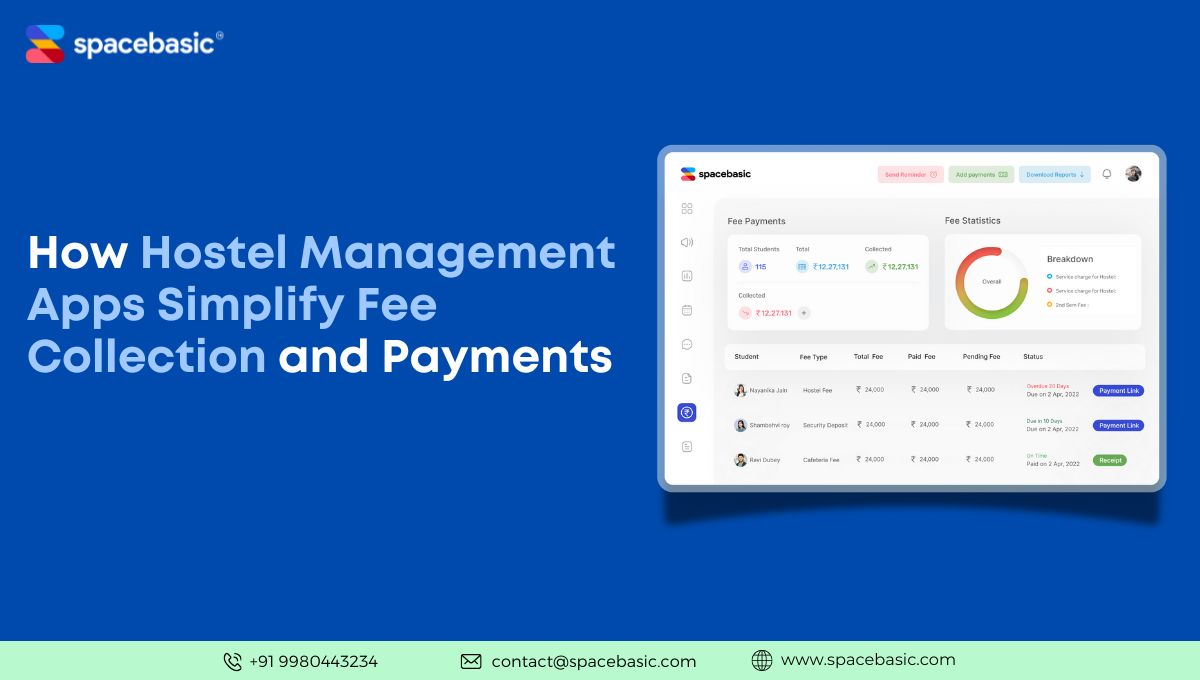The height and width of the screenshot is (680, 1200).
Task: Click the plus icon beside red ₹12,27,131
Action: click(x=804, y=313)
